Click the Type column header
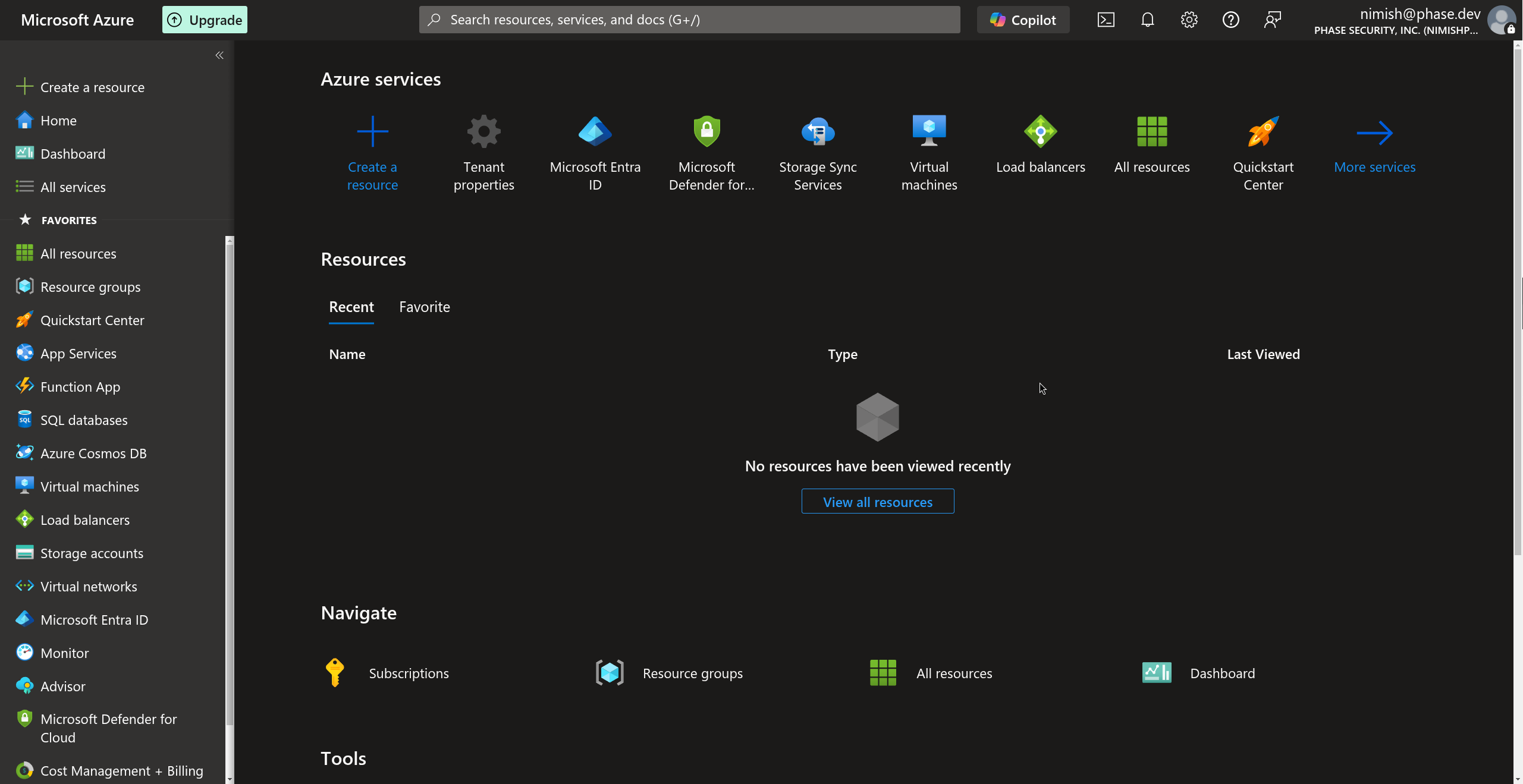This screenshot has height=784, width=1523. pyautogui.click(x=843, y=354)
